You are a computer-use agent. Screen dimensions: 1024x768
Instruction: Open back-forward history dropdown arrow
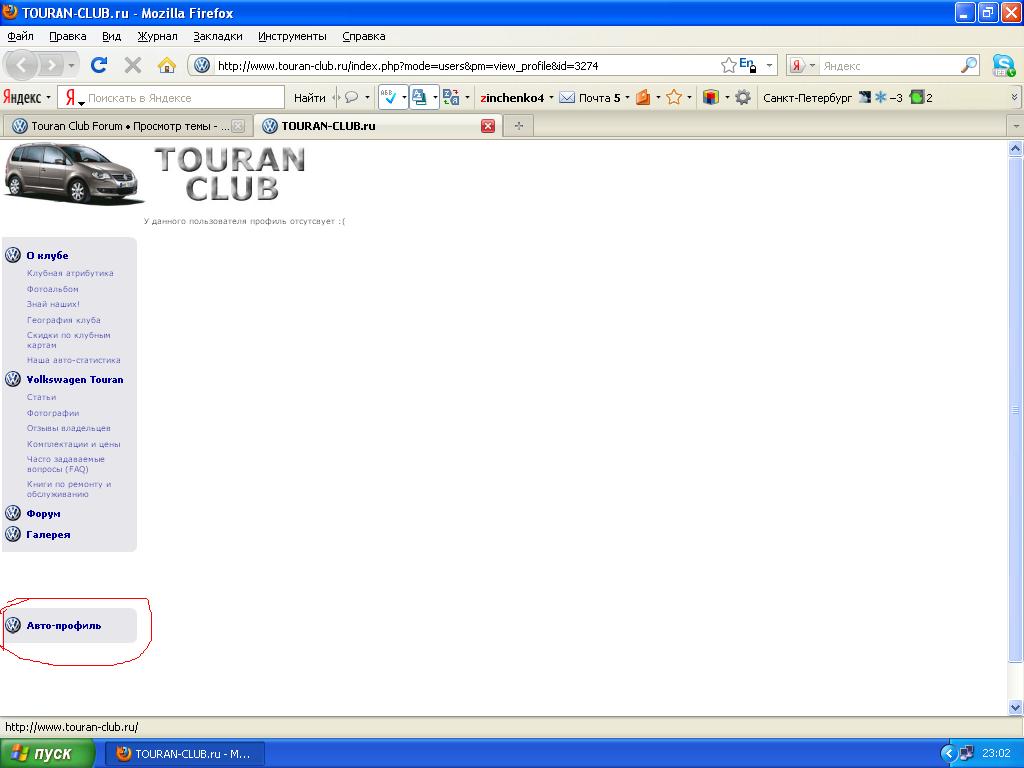71,65
